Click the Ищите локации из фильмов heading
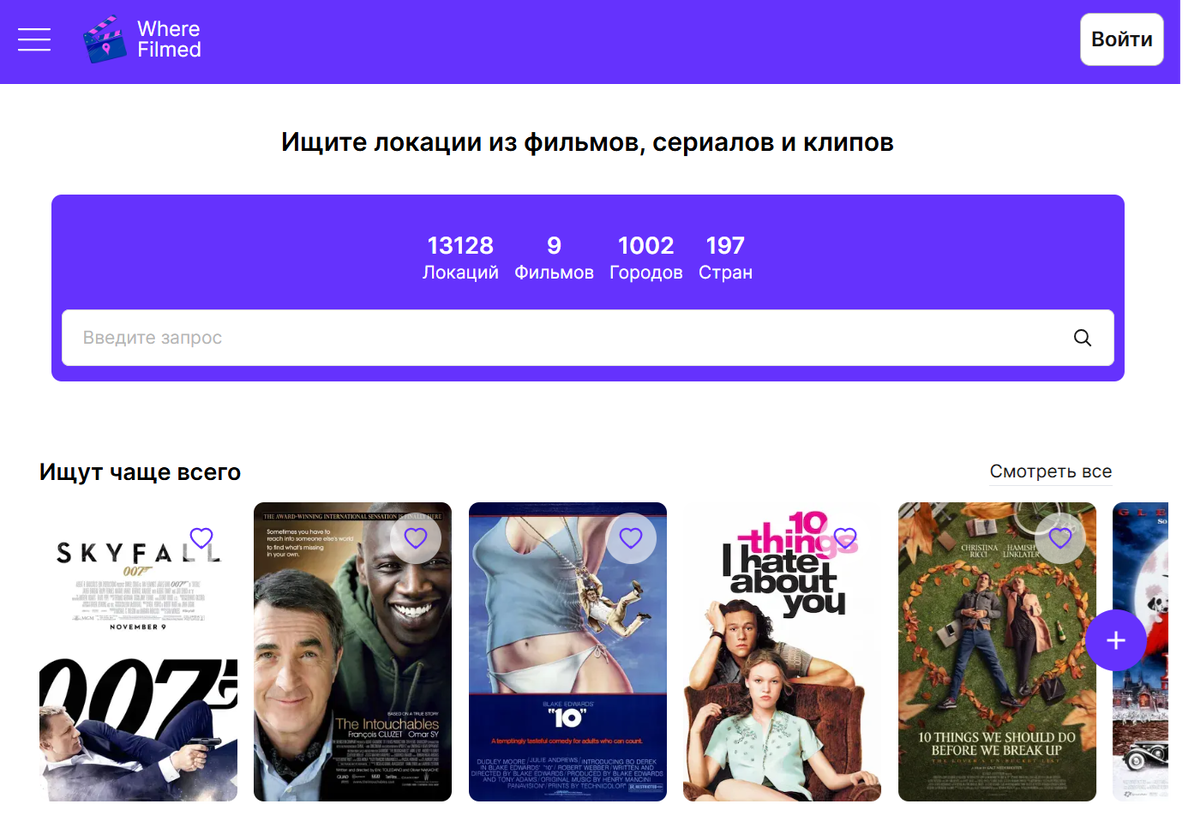The height and width of the screenshot is (822, 1200). (x=587, y=142)
